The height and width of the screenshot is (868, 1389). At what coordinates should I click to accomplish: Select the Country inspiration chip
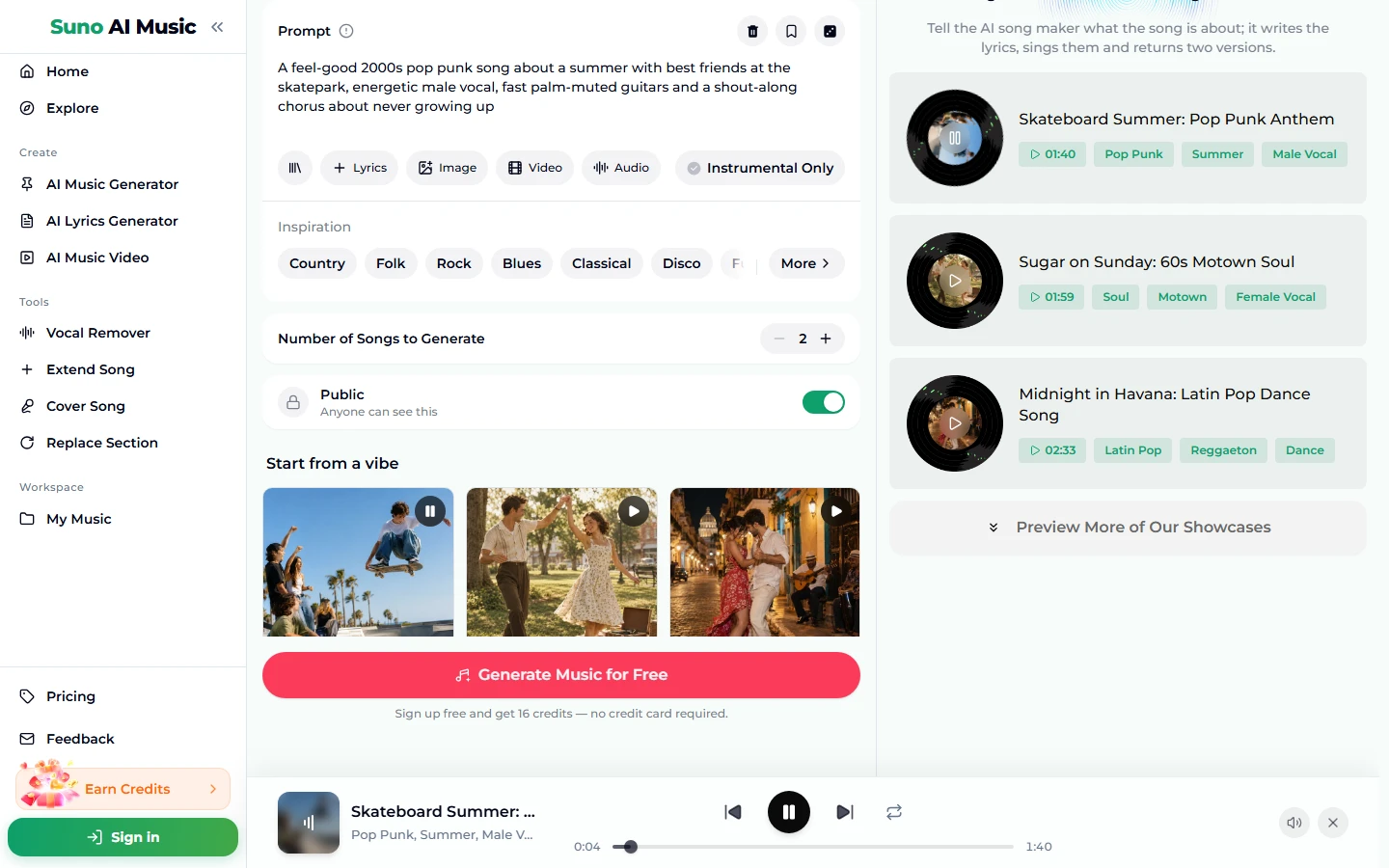point(317,263)
